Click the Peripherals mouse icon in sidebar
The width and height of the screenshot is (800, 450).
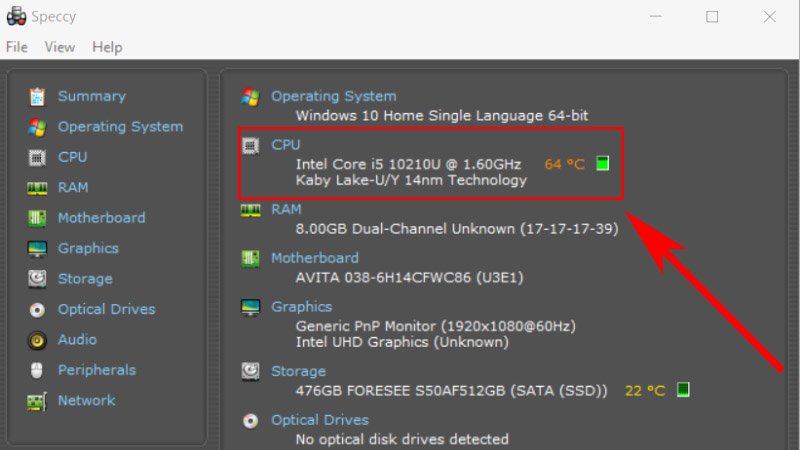point(37,370)
